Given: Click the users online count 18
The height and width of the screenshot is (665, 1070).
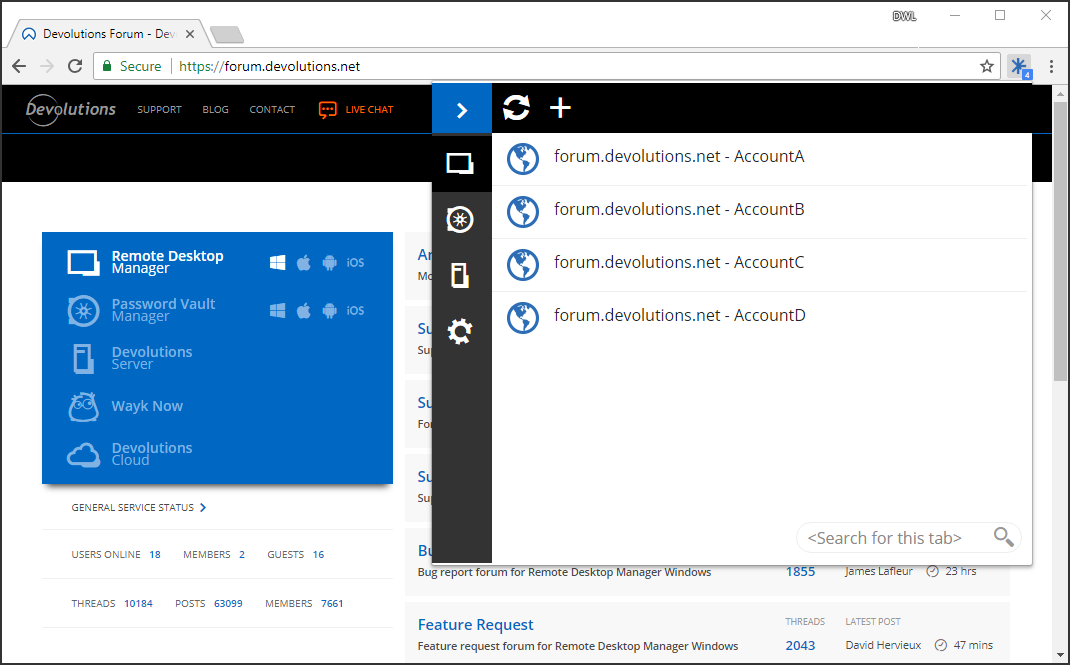Looking at the screenshot, I should pyautogui.click(x=155, y=555).
